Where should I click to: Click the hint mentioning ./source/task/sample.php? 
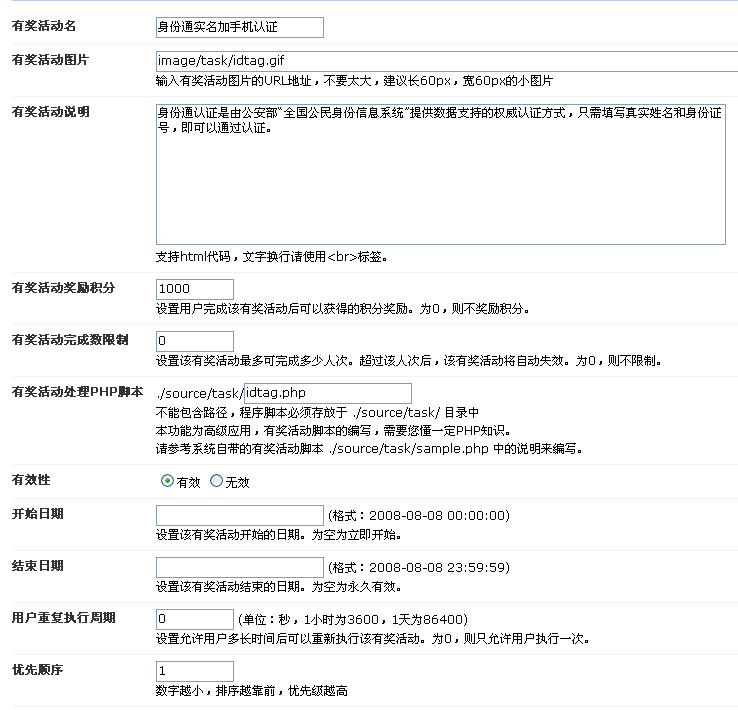pos(369,449)
